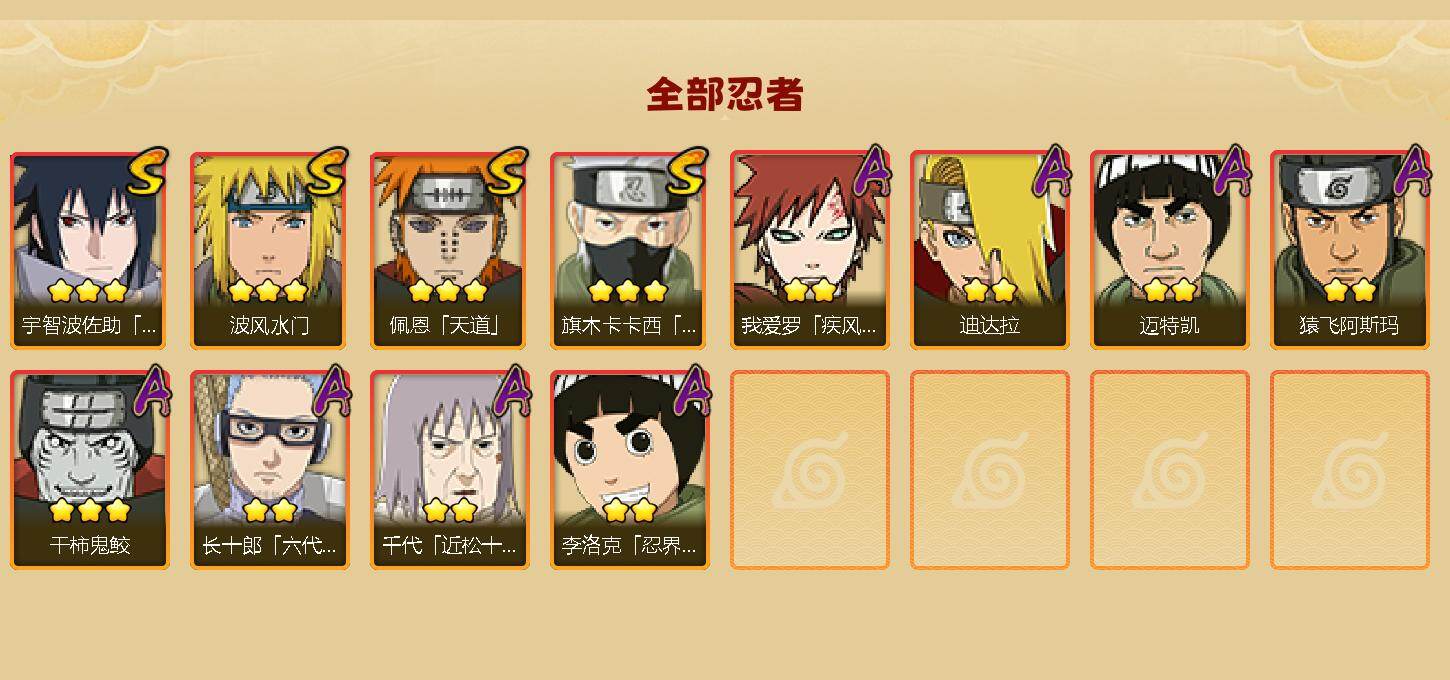Click the A rank badge on 干柿鬼鲛
The image size is (1450, 680).
(x=151, y=390)
